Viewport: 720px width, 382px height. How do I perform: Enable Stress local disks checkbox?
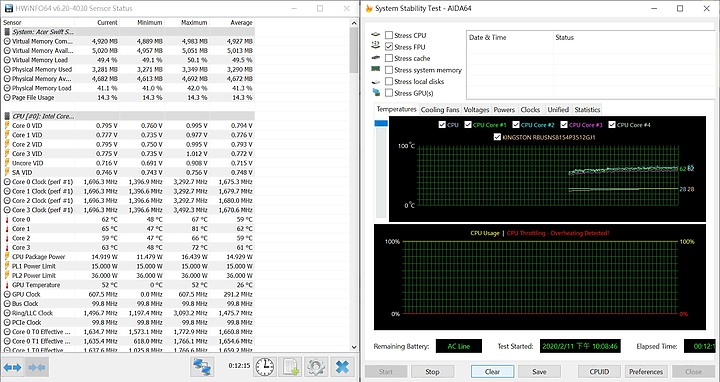(389, 81)
